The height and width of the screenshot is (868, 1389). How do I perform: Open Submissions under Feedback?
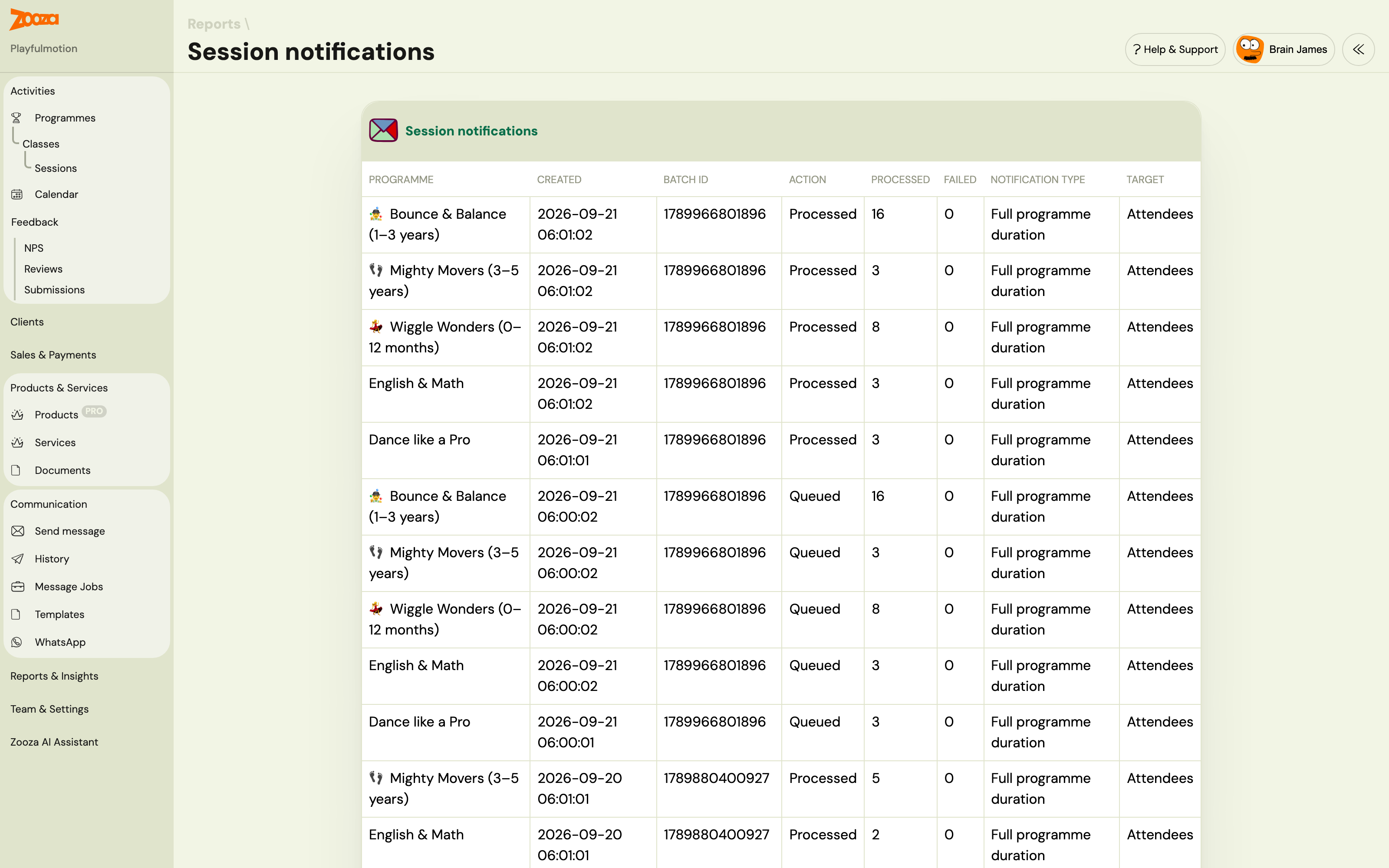pyautogui.click(x=55, y=290)
